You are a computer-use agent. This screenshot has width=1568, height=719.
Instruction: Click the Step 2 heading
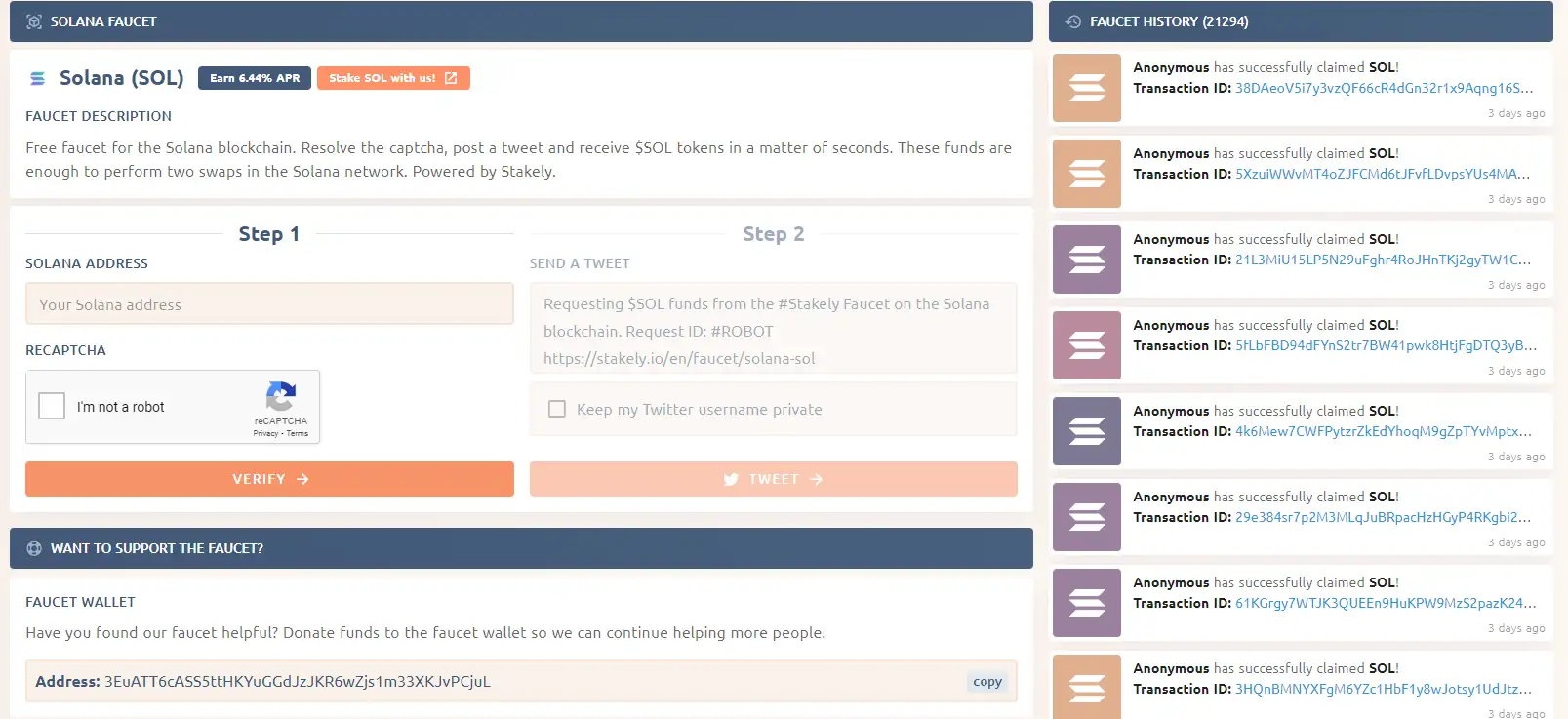click(x=774, y=234)
